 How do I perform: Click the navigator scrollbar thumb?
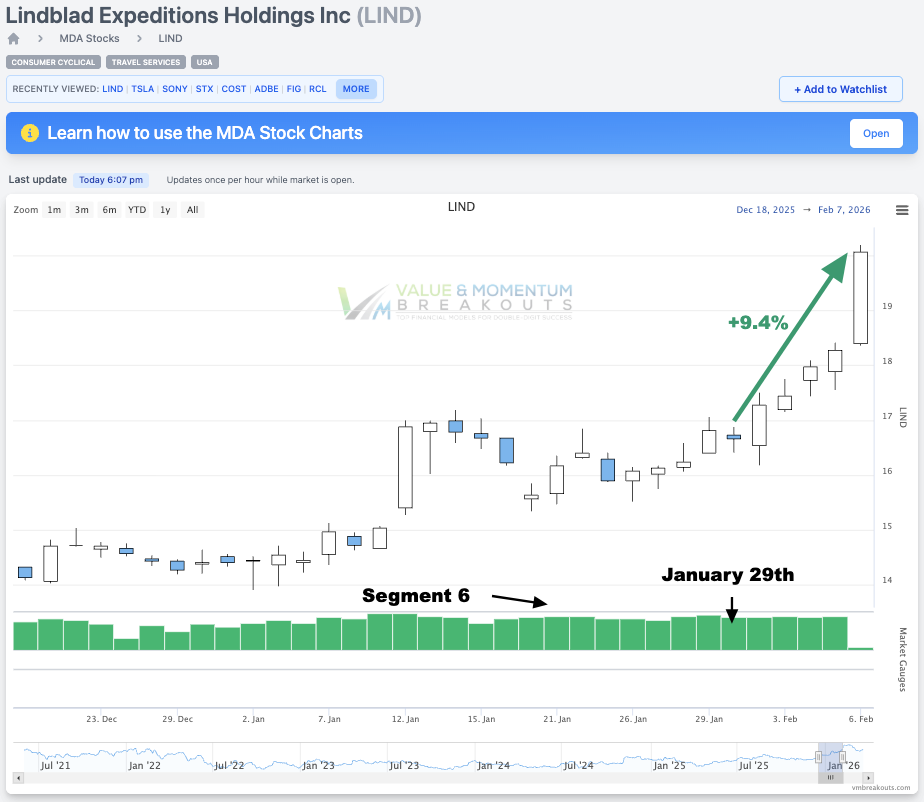[x=831, y=777]
